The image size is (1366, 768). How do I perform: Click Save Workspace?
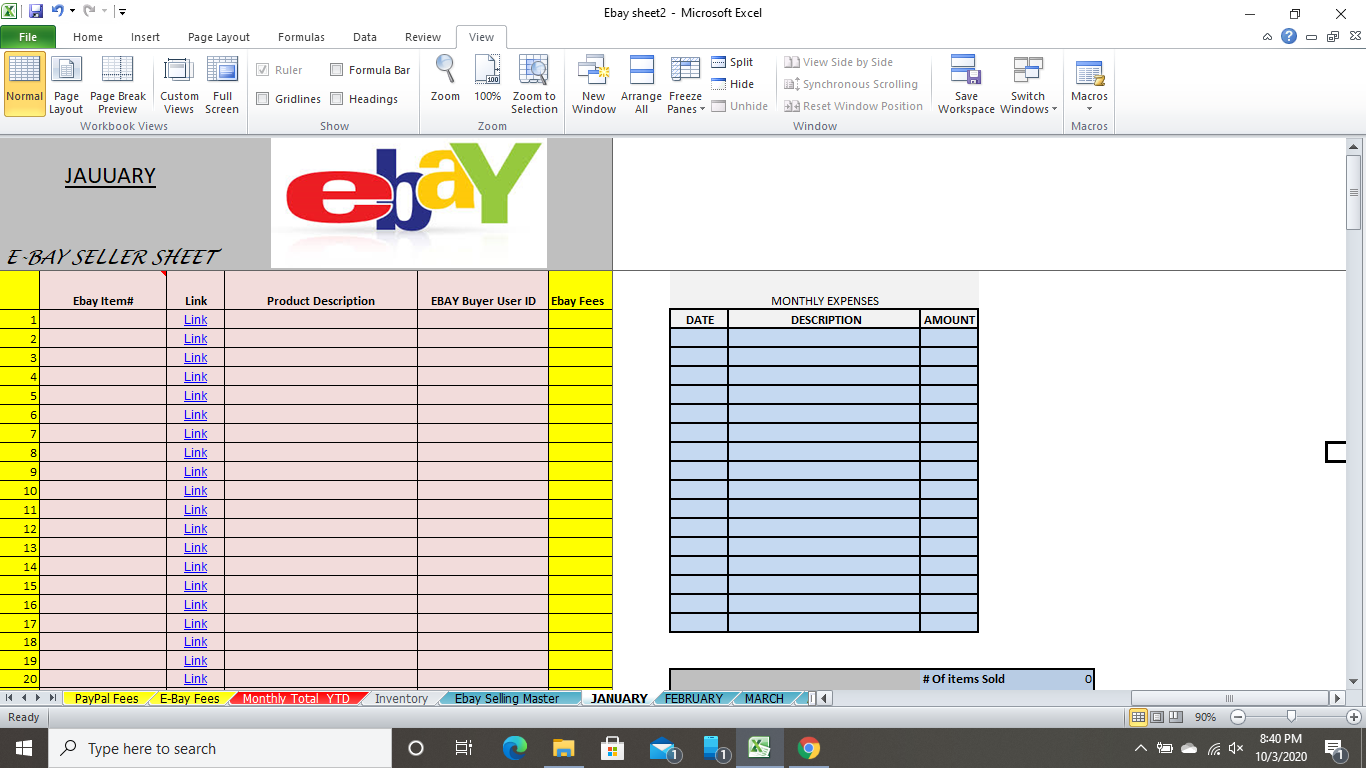tap(966, 84)
